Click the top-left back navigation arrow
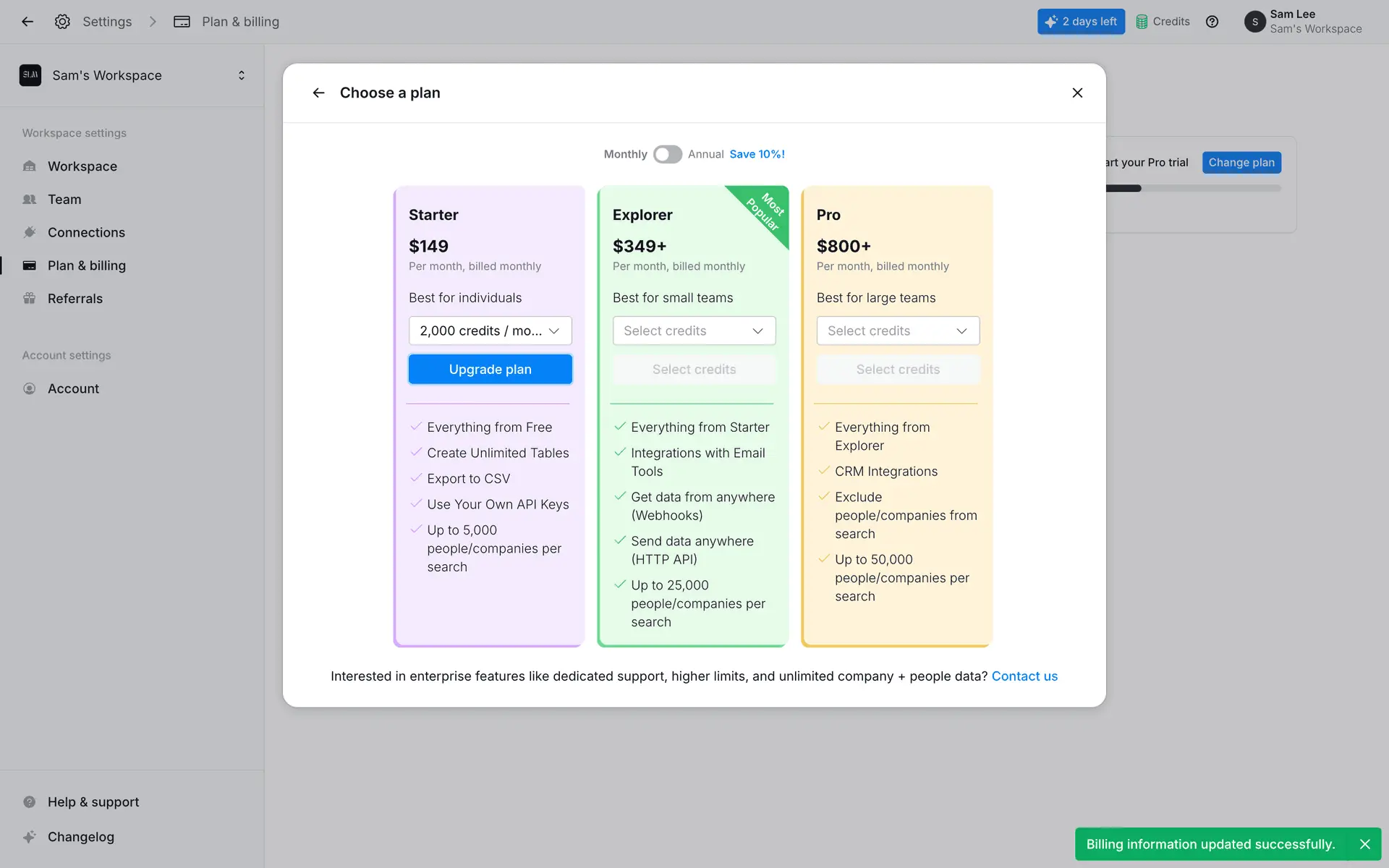The image size is (1389, 868). (27, 22)
